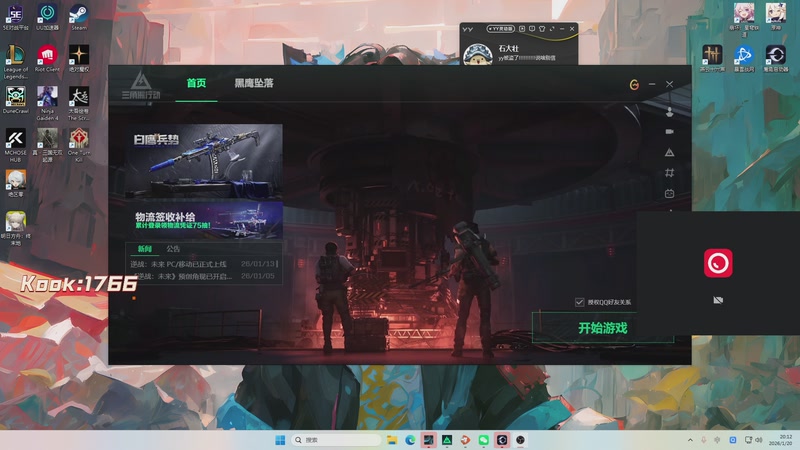
Task: Click the hash-shaped icon in launcher sidebar
Action: coord(669,173)
